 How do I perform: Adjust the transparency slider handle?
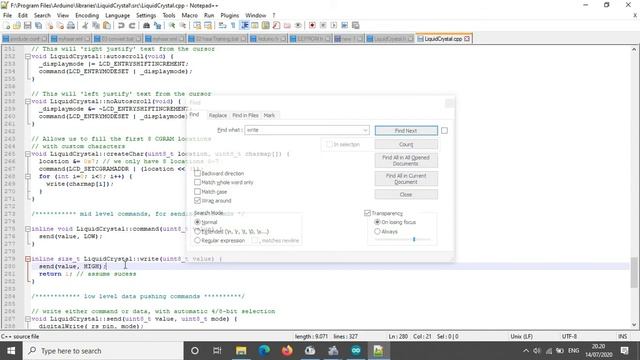tap(414, 239)
